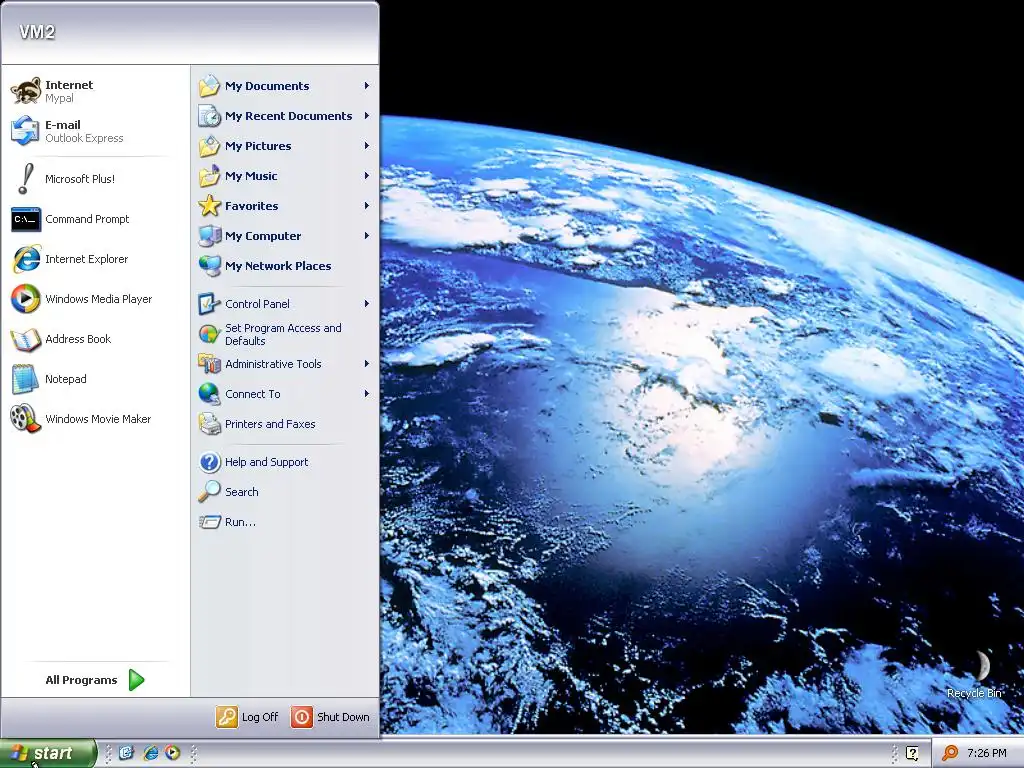Image resolution: width=1024 pixels, height=768 pixels.
Task: Open Printers and Faxes icon
Action: click(x=210, y=424)
